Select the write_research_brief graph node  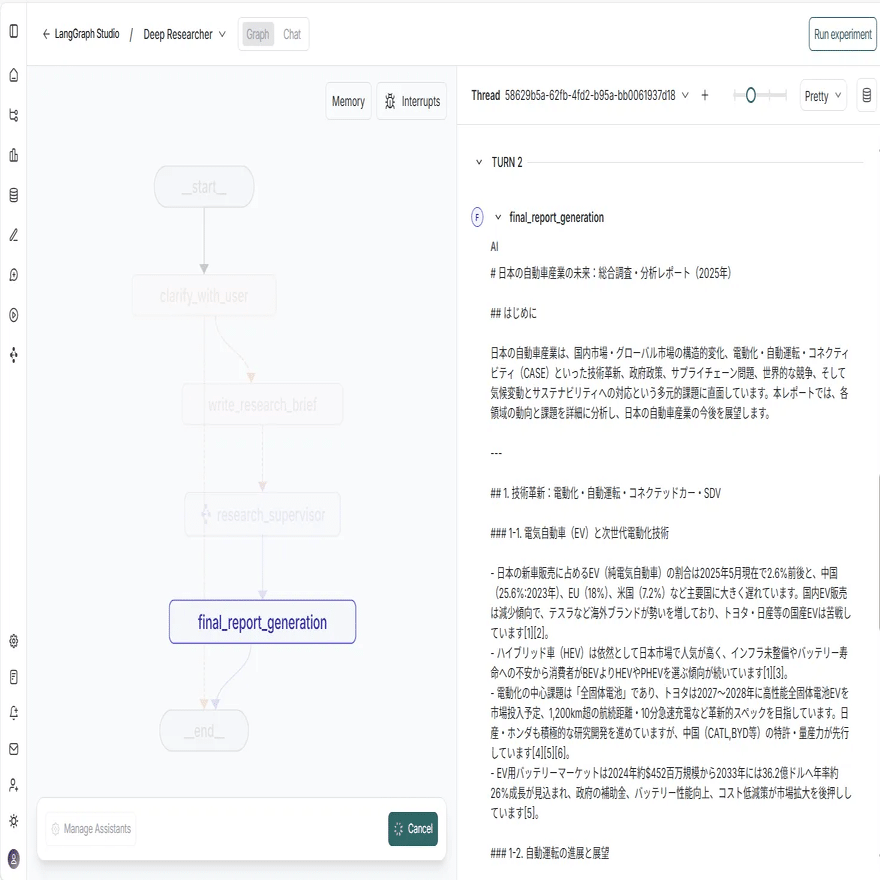[262, 404]
